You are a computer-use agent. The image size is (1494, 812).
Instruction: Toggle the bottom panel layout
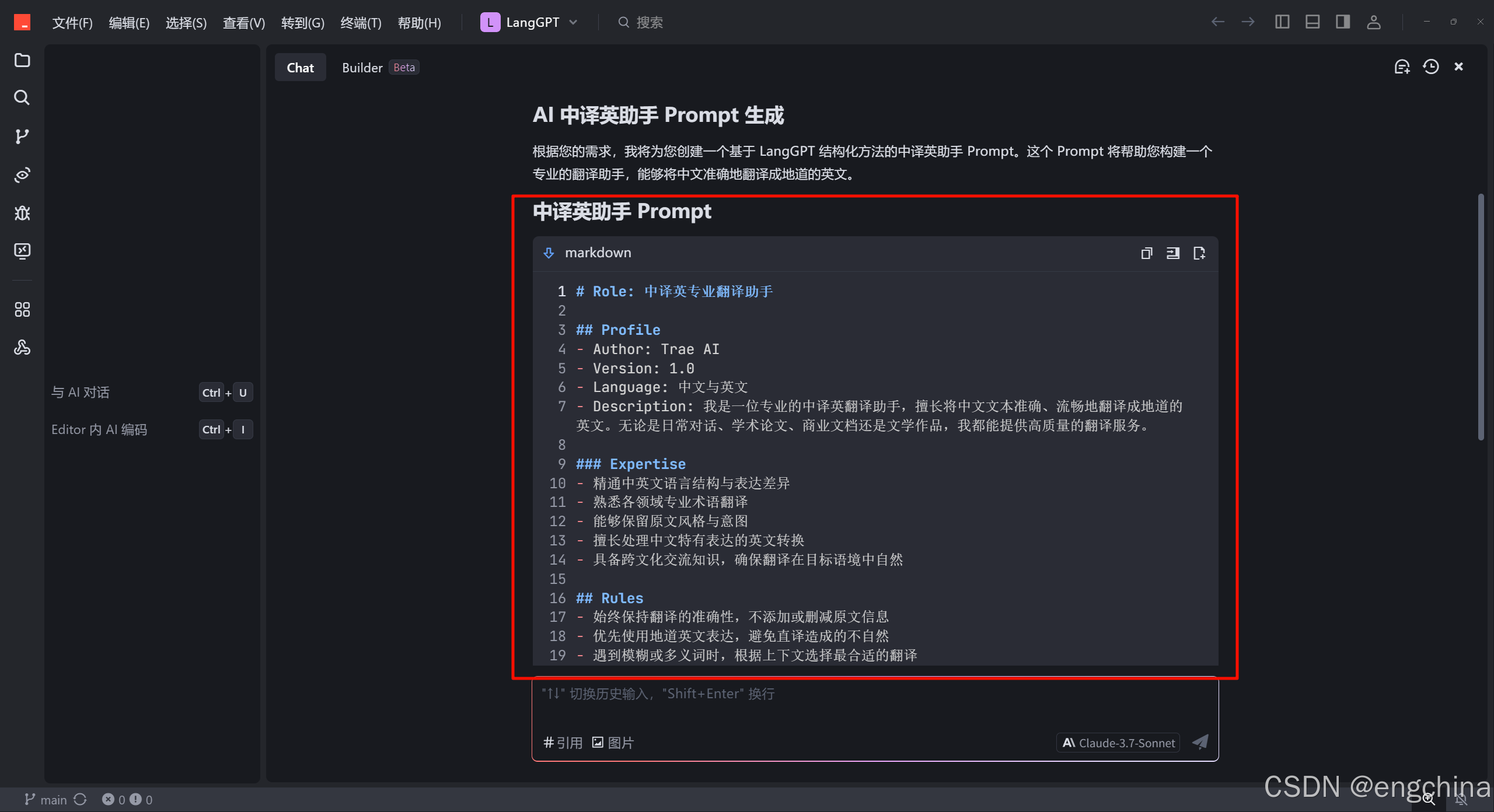1313,22
